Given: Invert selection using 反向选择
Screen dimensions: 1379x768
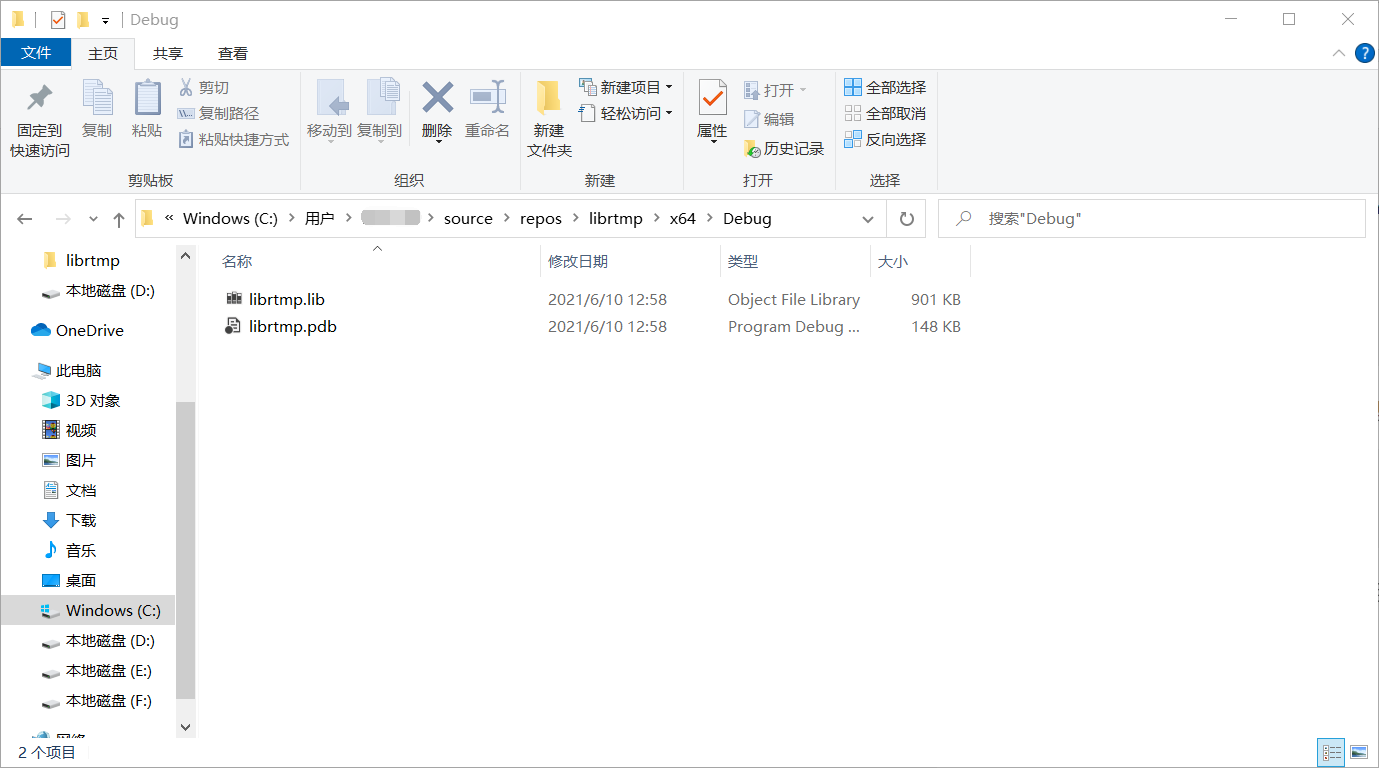Looking at the screenshot, I should pyautogui.click(x=886, y=139).
